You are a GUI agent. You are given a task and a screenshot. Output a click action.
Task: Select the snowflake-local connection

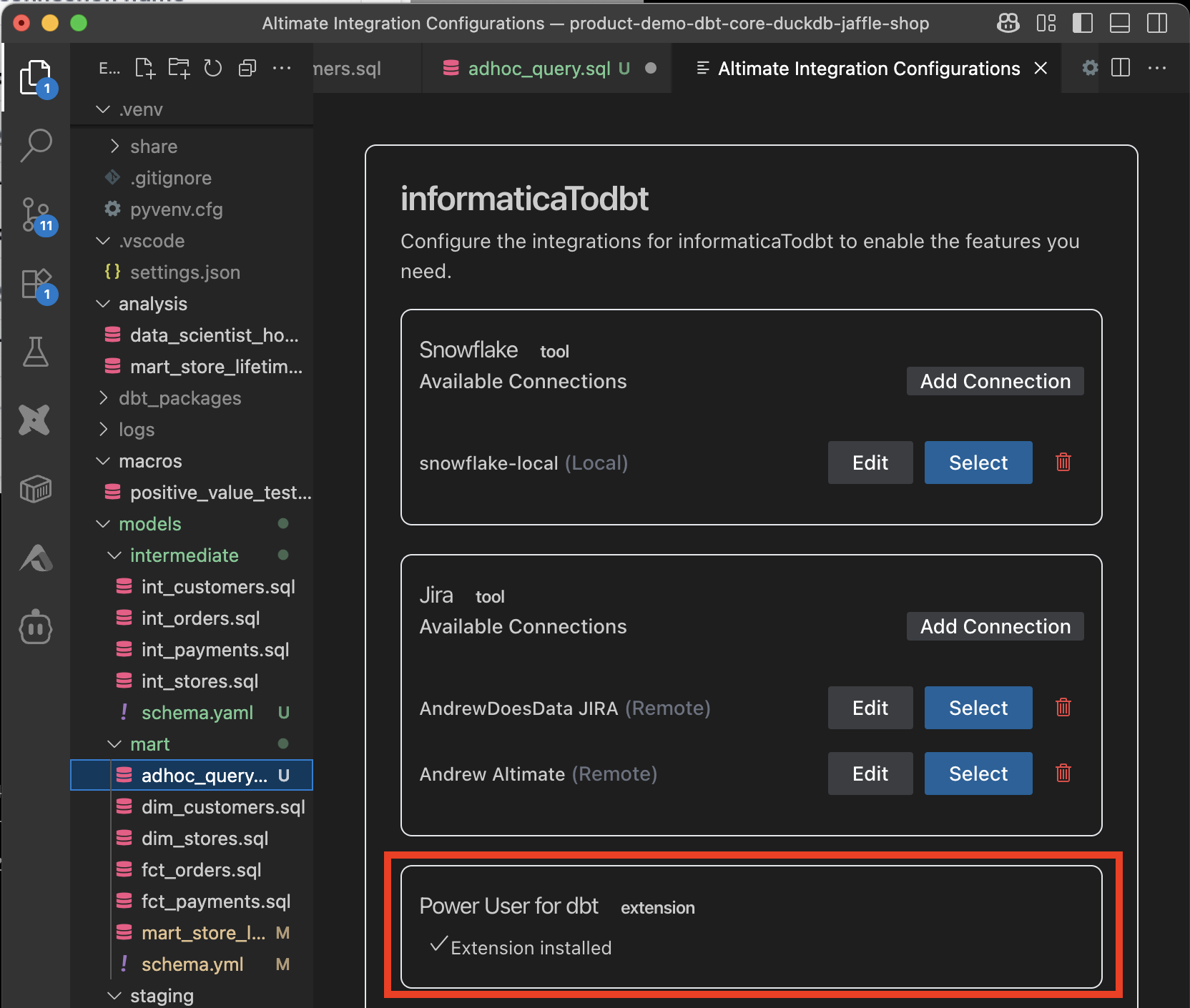click(978, 463)
